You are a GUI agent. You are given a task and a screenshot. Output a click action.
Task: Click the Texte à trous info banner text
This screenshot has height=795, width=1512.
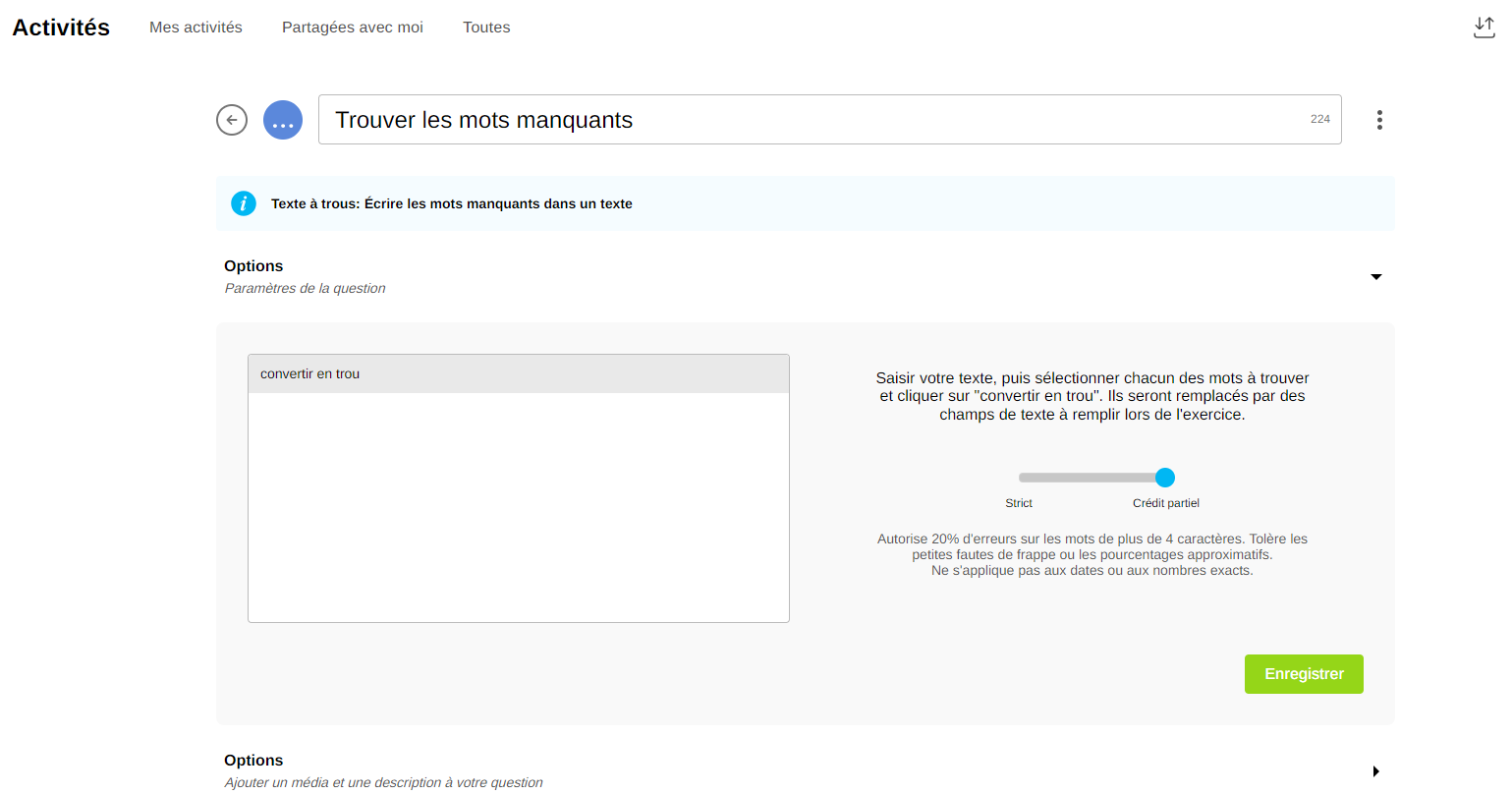click(452, 203)
